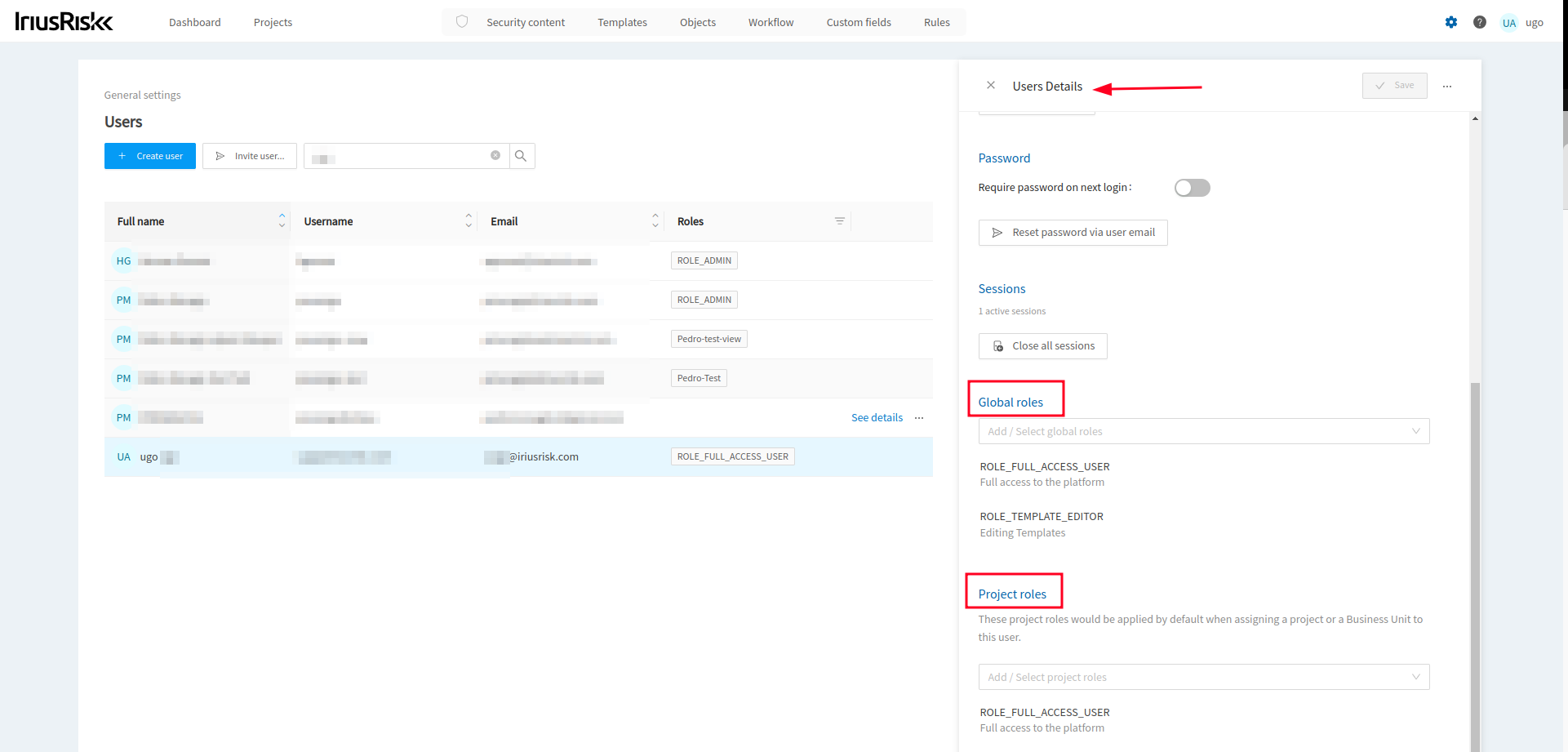This screenshot has width=1568, height=752.
Task: Click the Save button
Action: click(1394, 86)
